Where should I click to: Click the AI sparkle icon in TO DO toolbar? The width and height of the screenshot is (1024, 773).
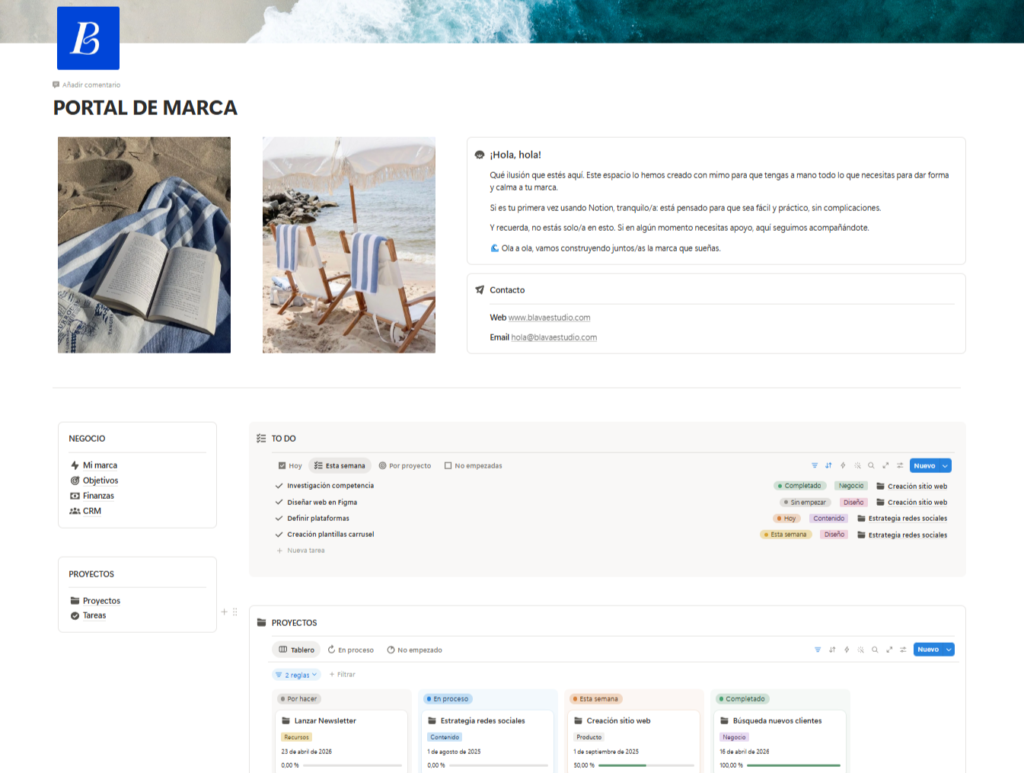click(857, 465)
